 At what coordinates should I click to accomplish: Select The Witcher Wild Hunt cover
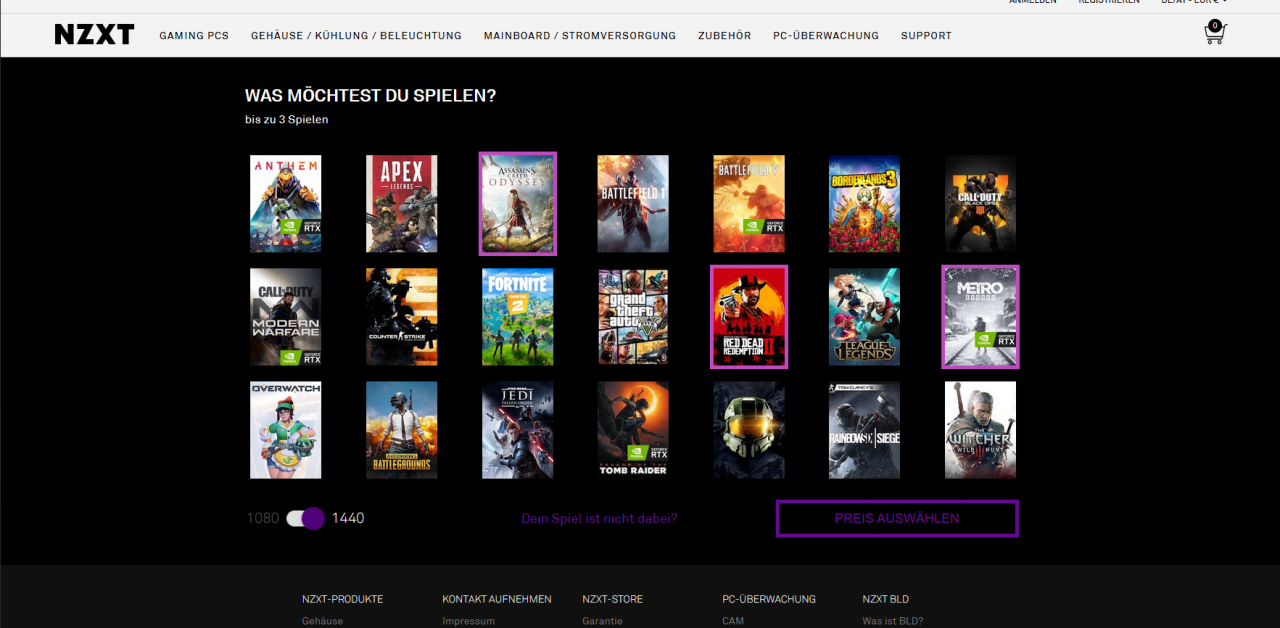click(x=981, y=430)
